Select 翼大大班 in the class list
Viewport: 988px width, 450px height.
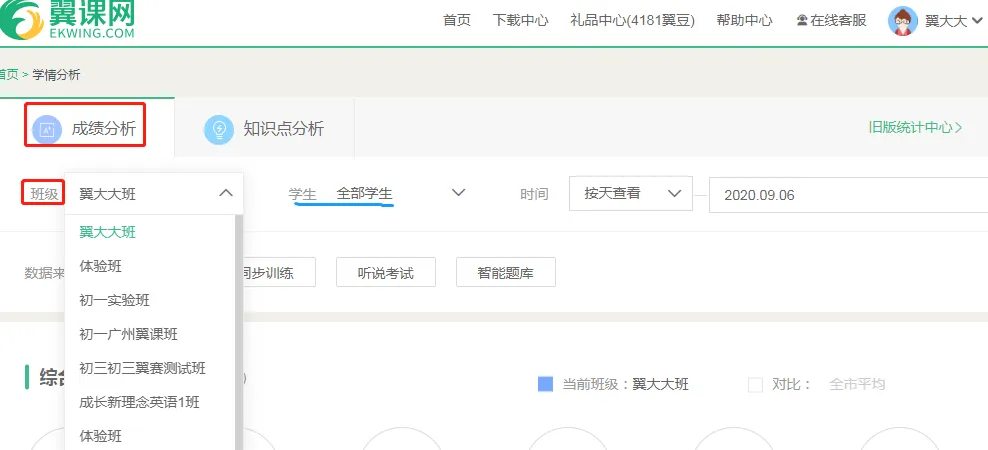pos(108,232)
